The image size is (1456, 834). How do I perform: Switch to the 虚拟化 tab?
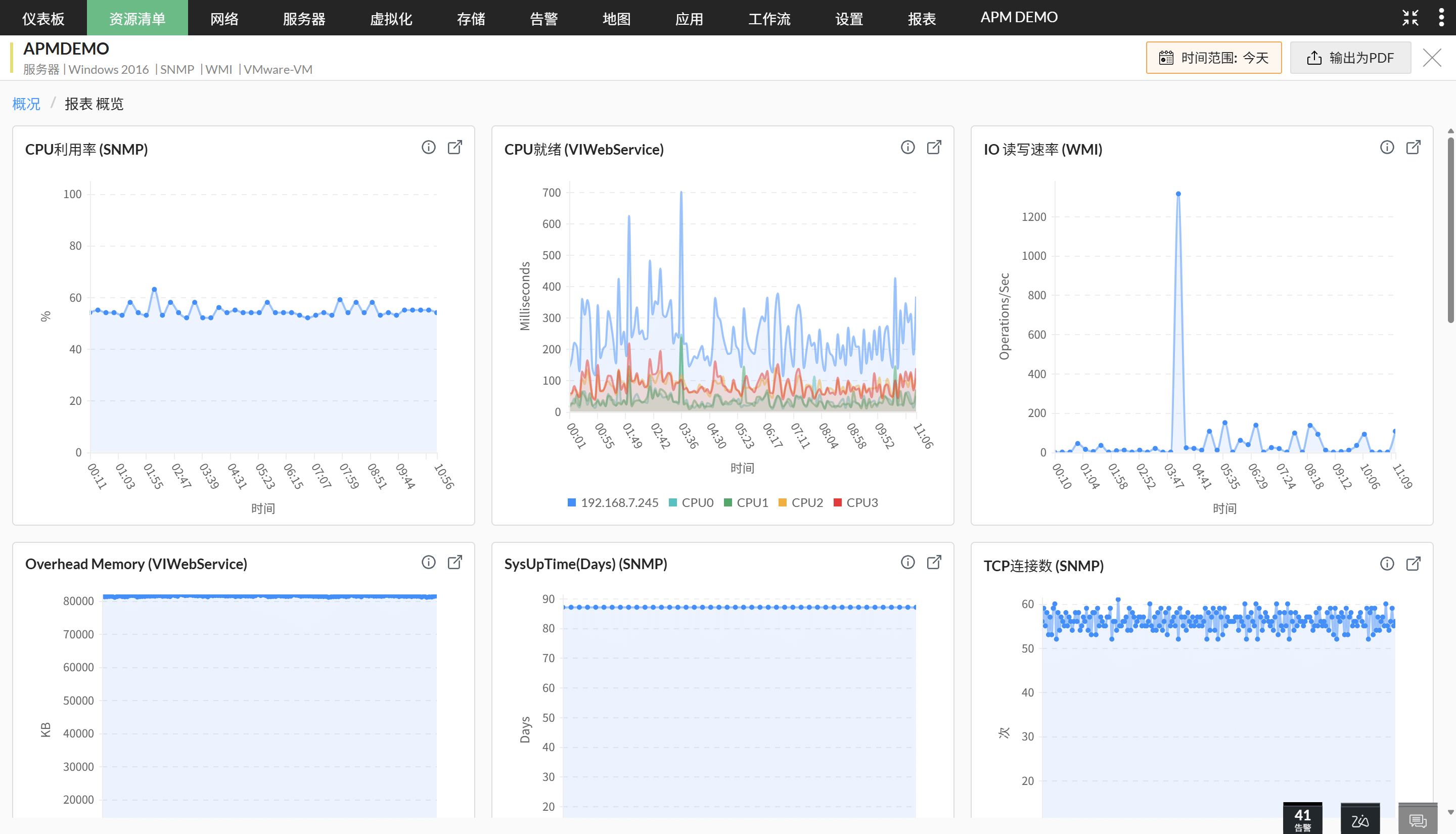391,19
